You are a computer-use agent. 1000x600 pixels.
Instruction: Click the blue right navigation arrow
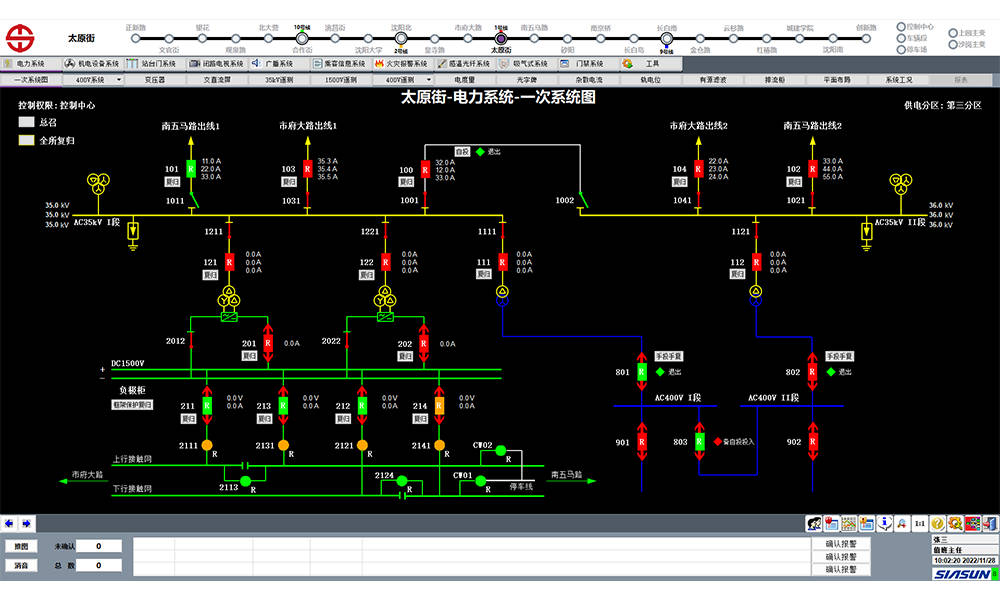(25, 523)
